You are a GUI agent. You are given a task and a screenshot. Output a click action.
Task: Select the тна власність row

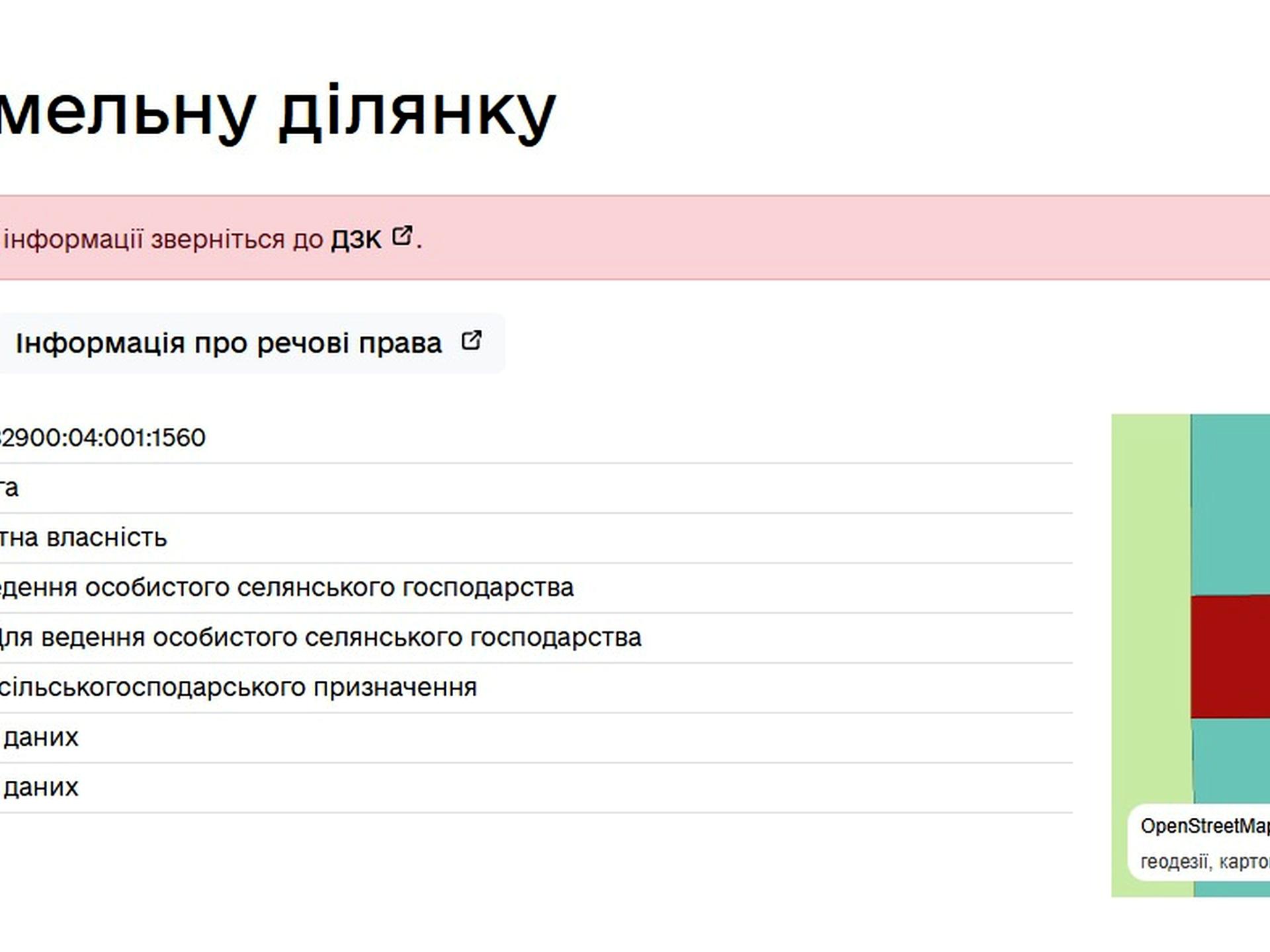[83, 537]
